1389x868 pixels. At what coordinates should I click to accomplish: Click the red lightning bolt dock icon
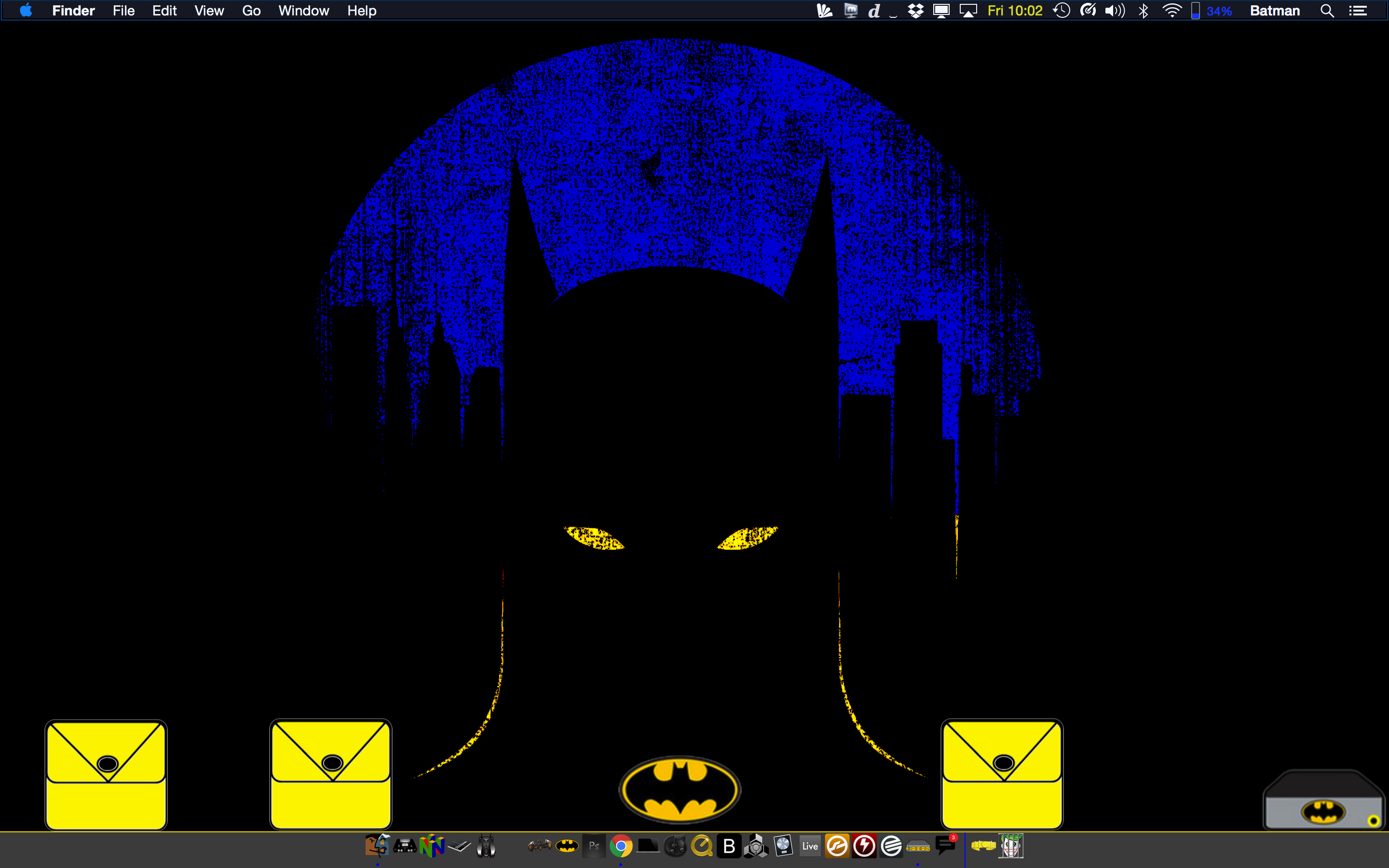click(864, 846)
